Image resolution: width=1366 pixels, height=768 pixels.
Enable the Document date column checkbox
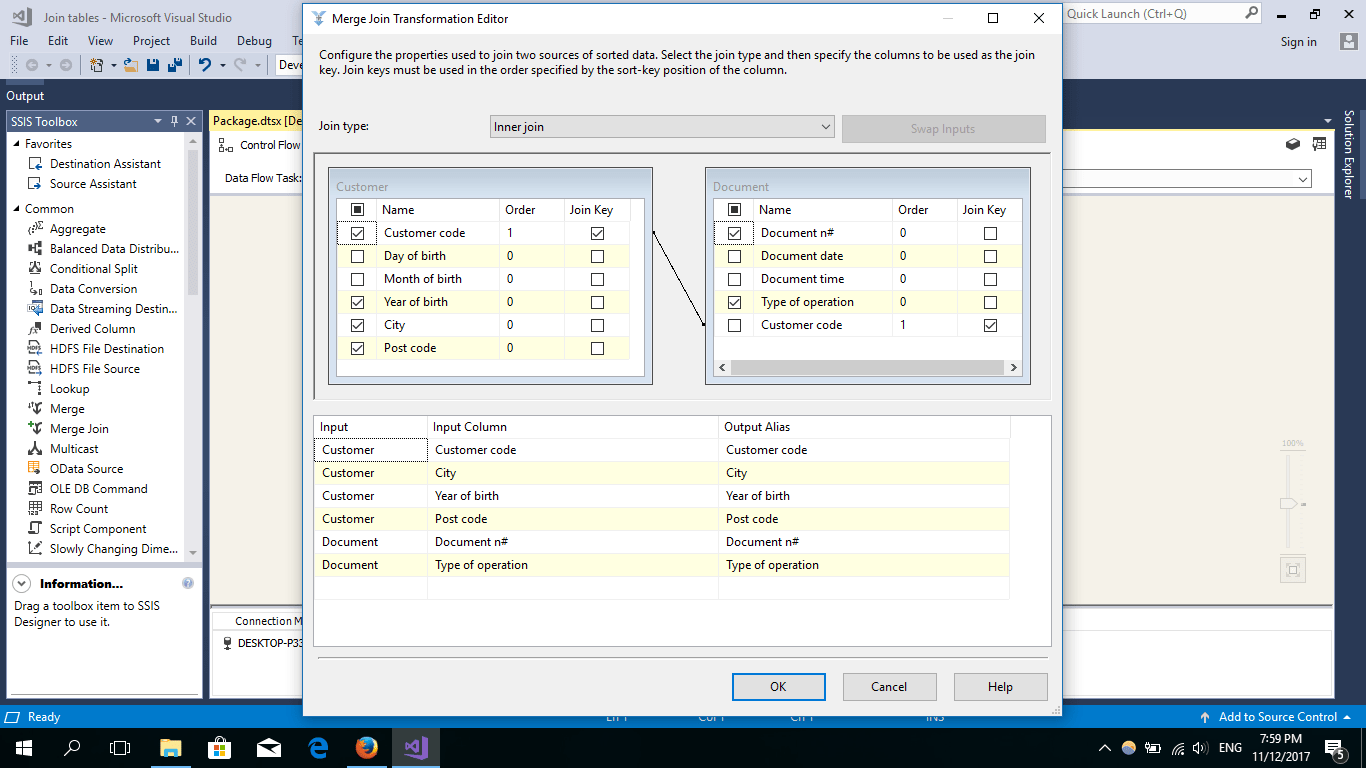(735, 255)
